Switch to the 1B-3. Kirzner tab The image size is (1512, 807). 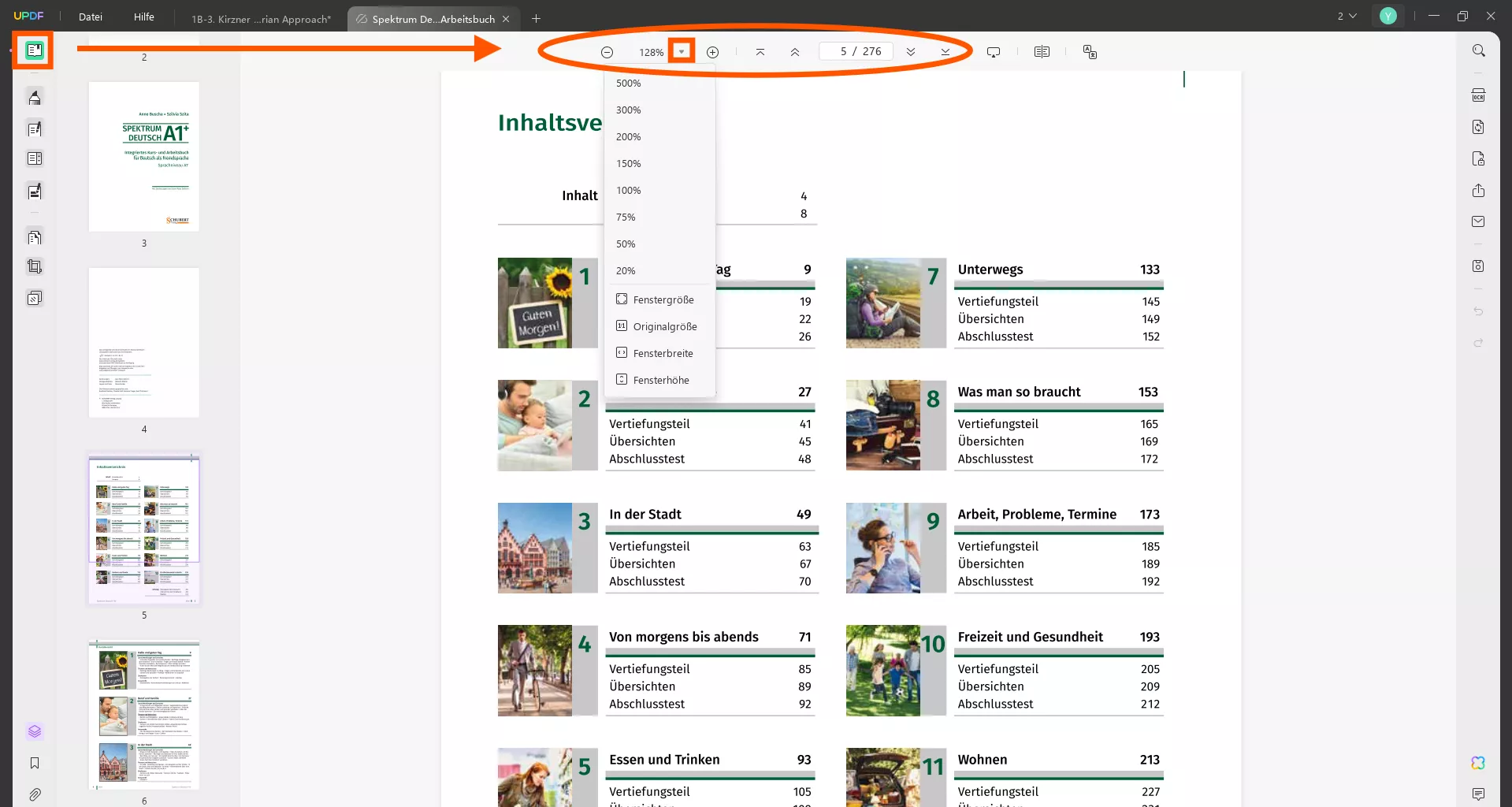261,19
